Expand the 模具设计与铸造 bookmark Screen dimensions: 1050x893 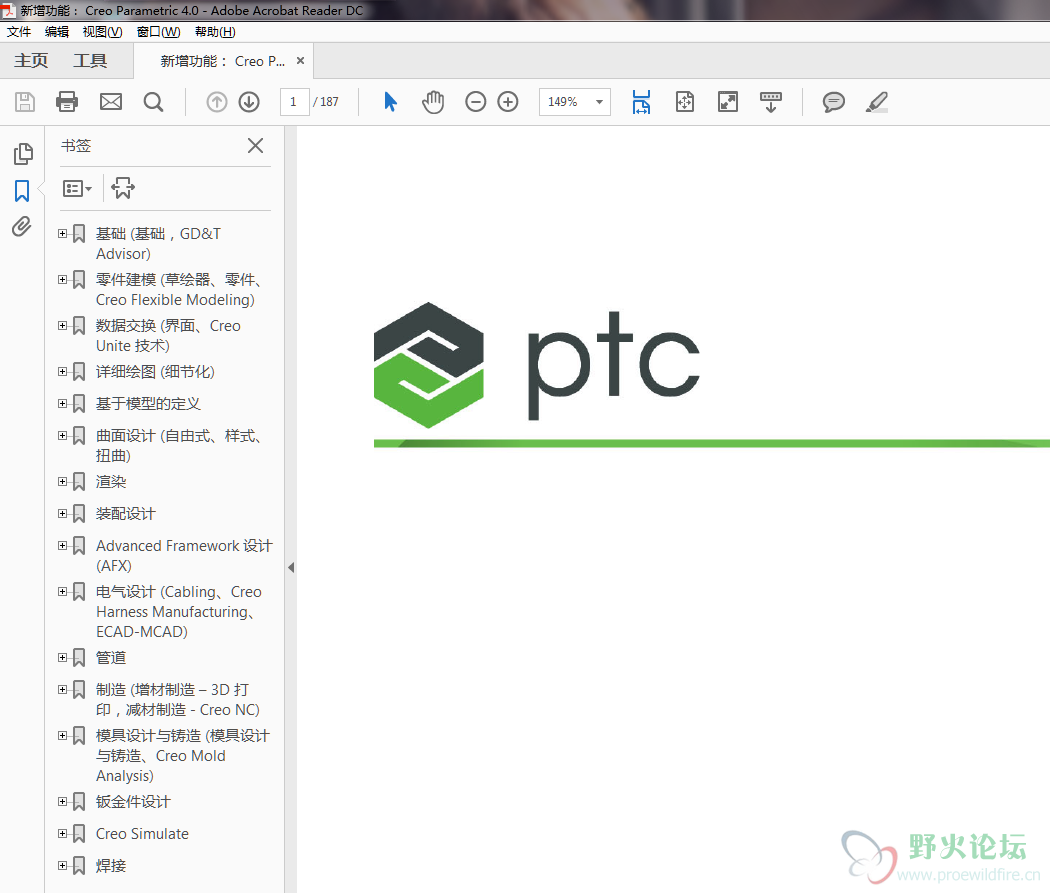tap(62, 736)
